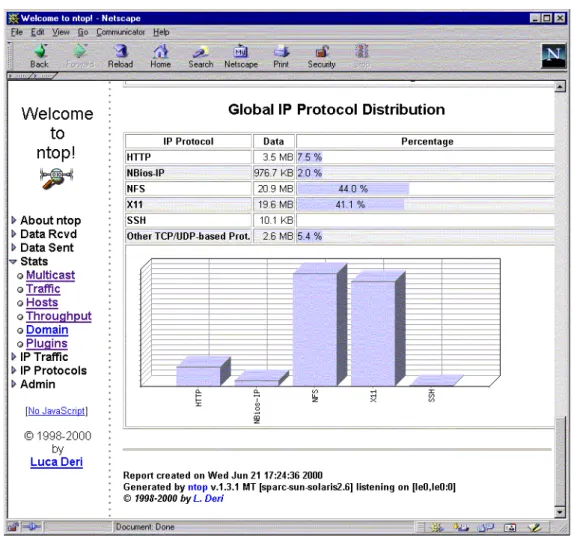Open the Multicast stats link
The image size is (574, 537).
[51, 275]
